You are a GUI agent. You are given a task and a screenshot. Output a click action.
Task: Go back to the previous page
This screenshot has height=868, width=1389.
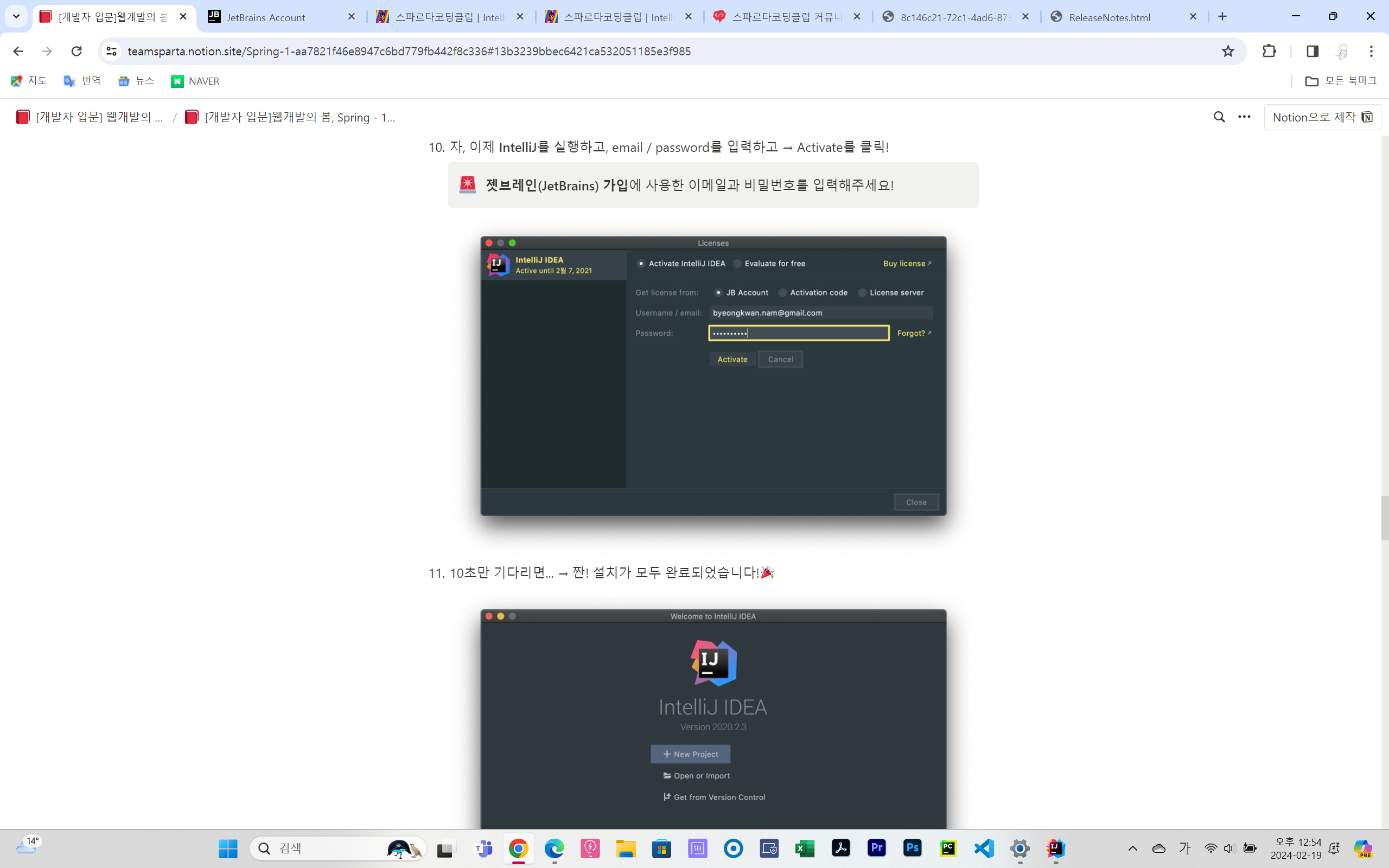18,51
